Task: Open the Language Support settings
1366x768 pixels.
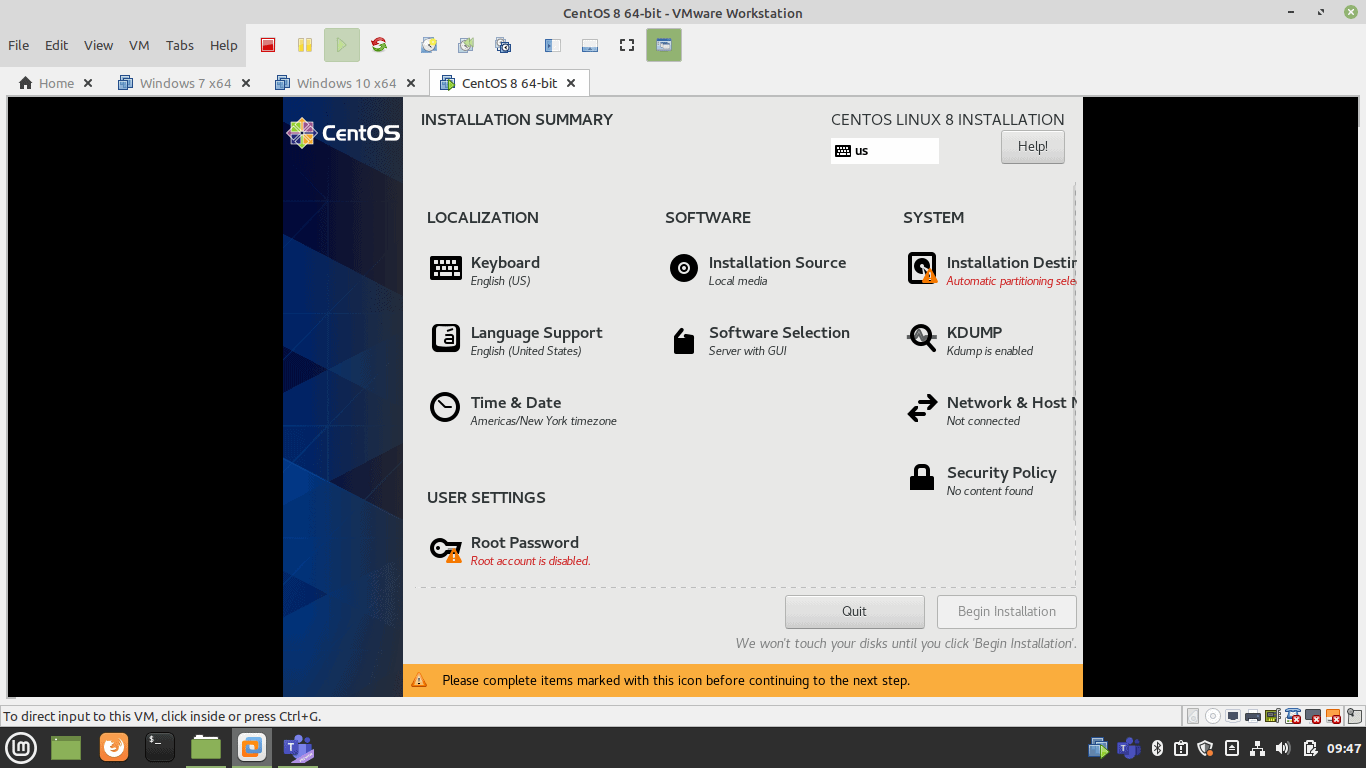Action: [x=516, y=340]
